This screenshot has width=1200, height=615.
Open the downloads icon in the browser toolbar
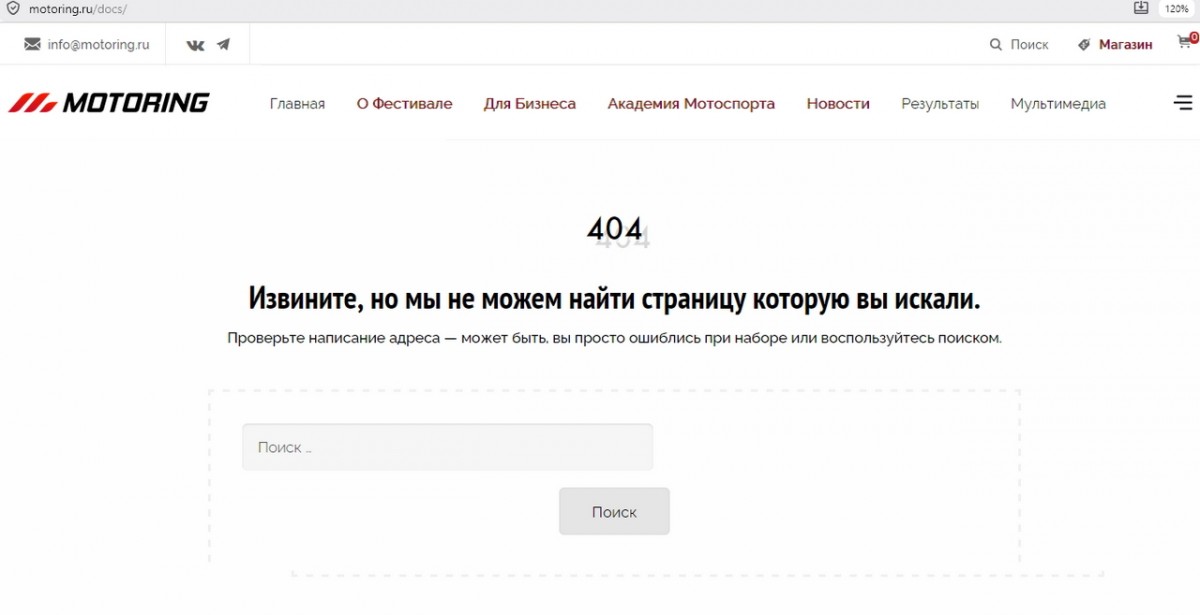pyautogui.click(x=1141, y=8)
